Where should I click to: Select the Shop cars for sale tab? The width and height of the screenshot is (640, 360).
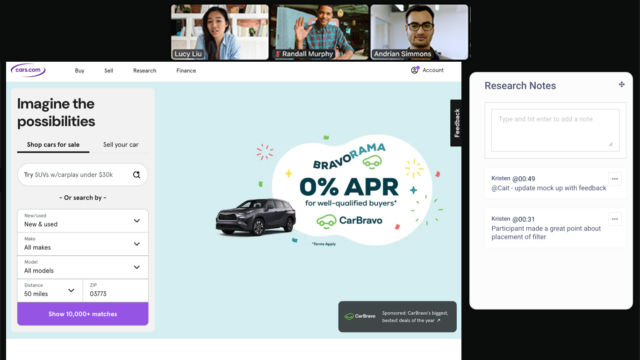53,145
